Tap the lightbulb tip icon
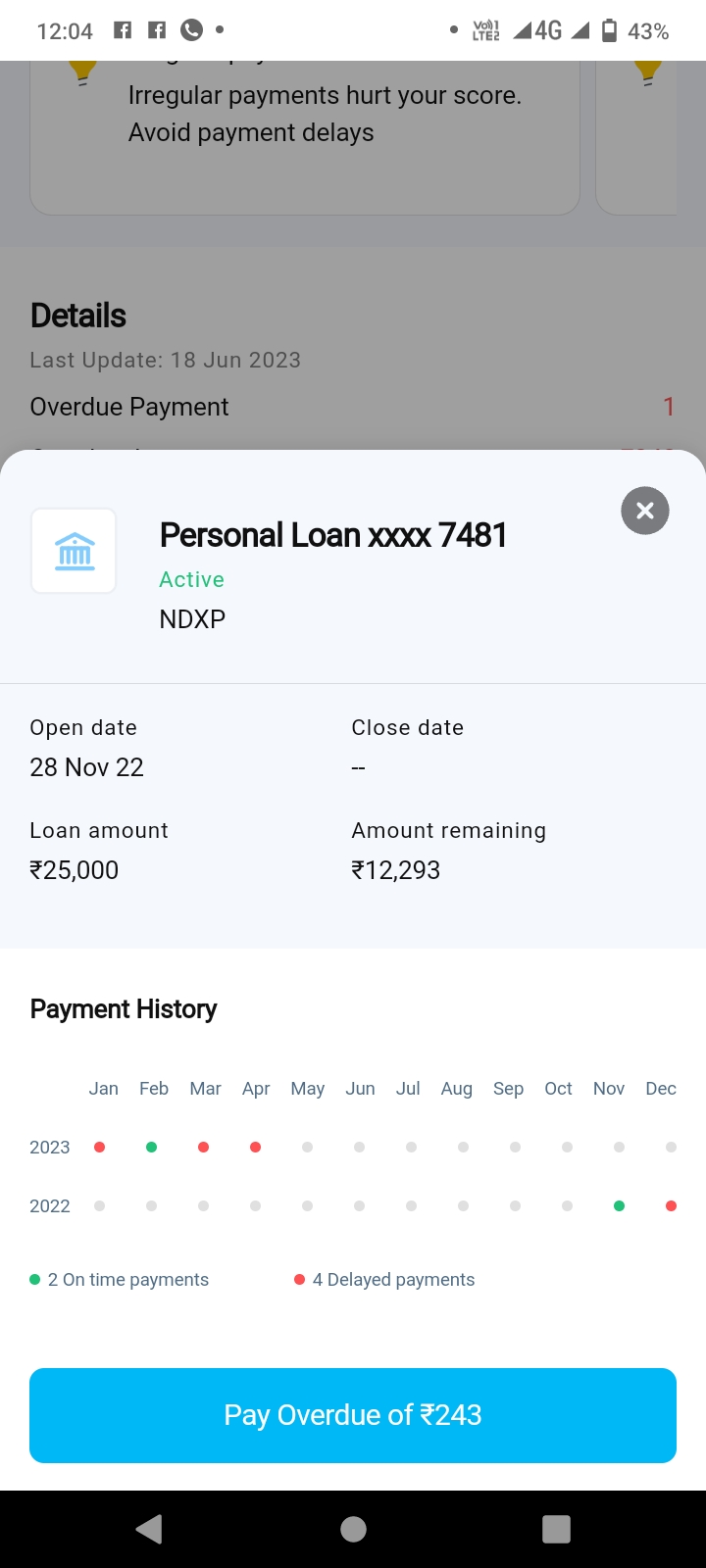Screen dimensions: 706x1568 (x=82, y=71)
